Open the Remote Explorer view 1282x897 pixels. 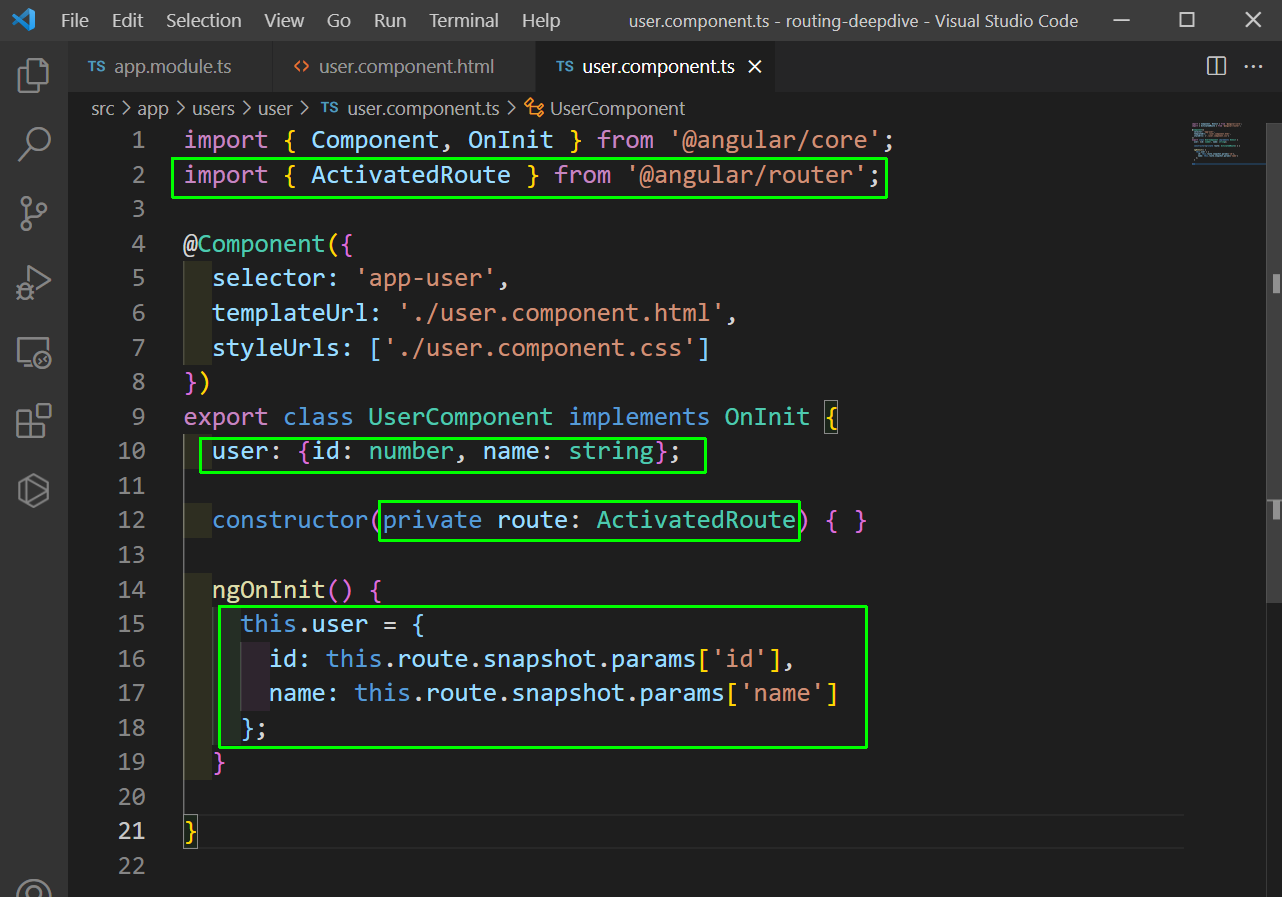tap(34, 352)
